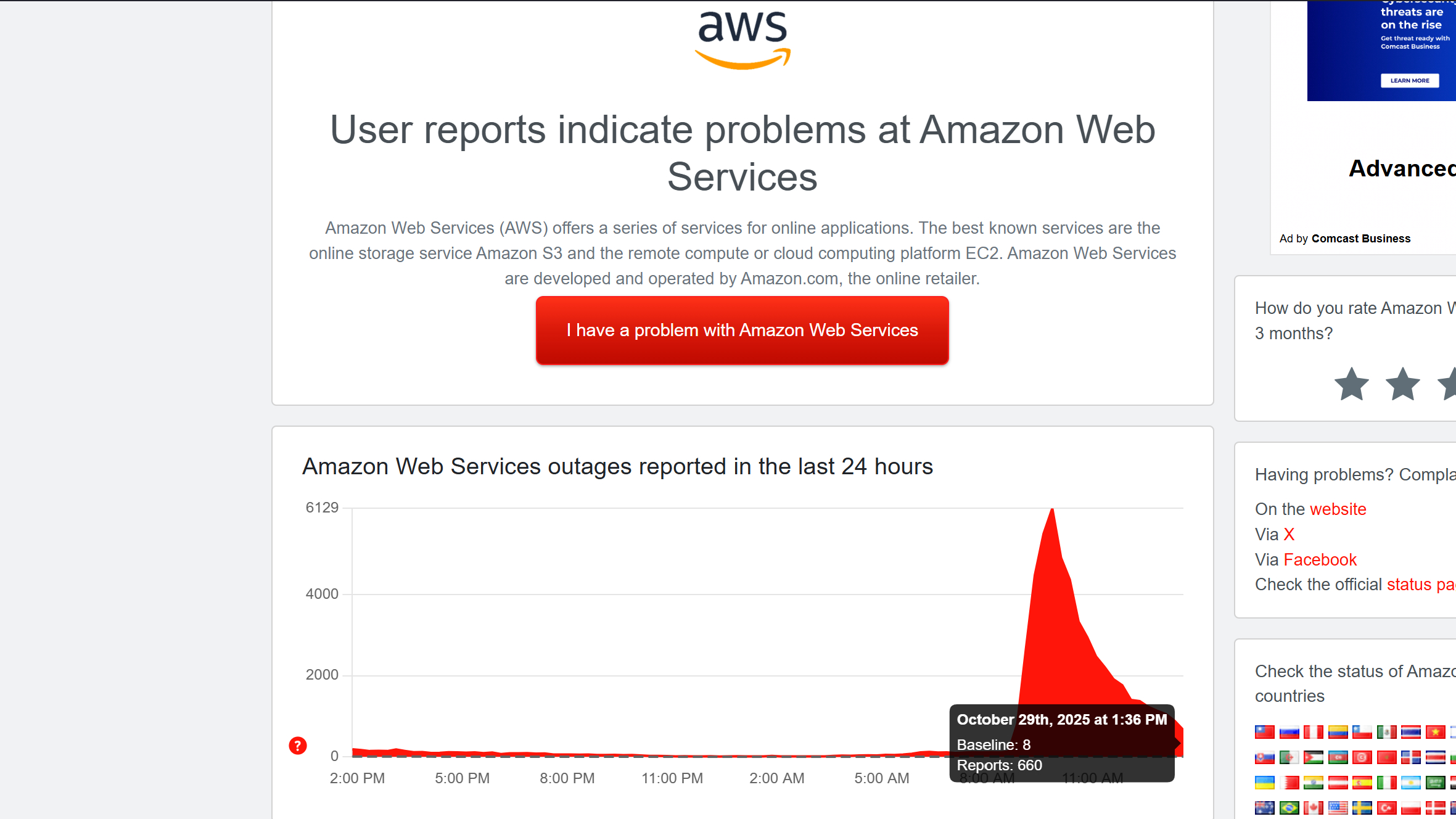Viewport: 1456px width, 819px height.
Task: Click the Mexico flag icon
Action: coord(1387,731)
